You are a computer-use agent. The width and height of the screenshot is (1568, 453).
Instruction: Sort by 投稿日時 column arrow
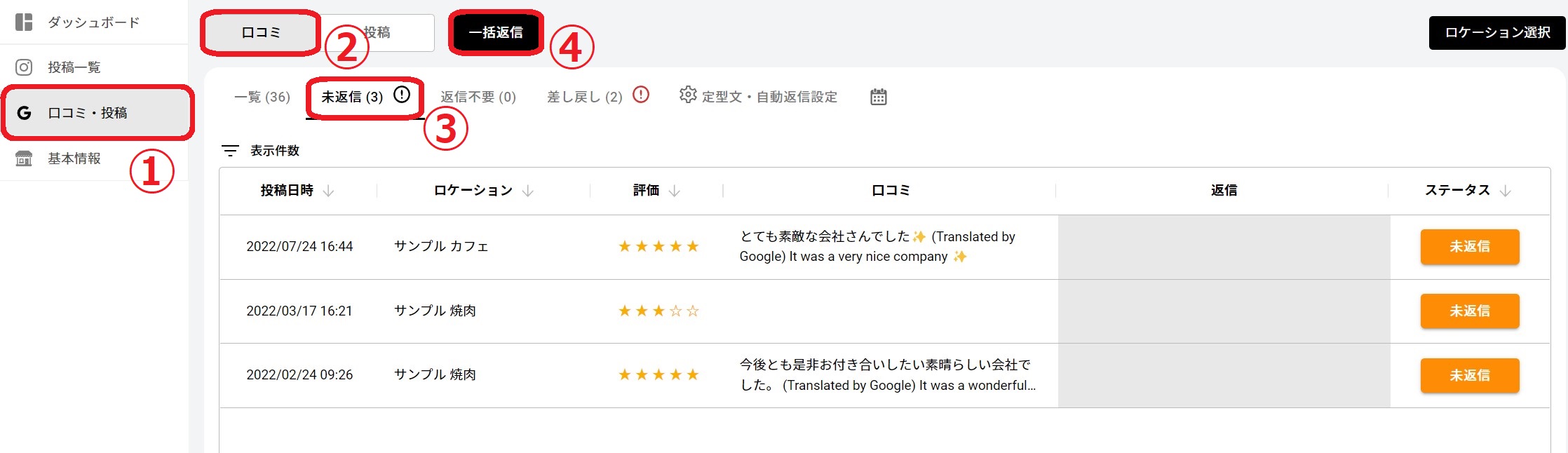(328, 191)
